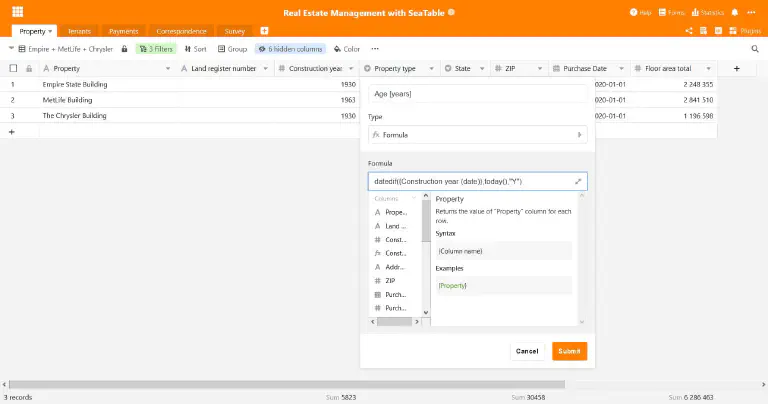Show notifications bell

734,12
